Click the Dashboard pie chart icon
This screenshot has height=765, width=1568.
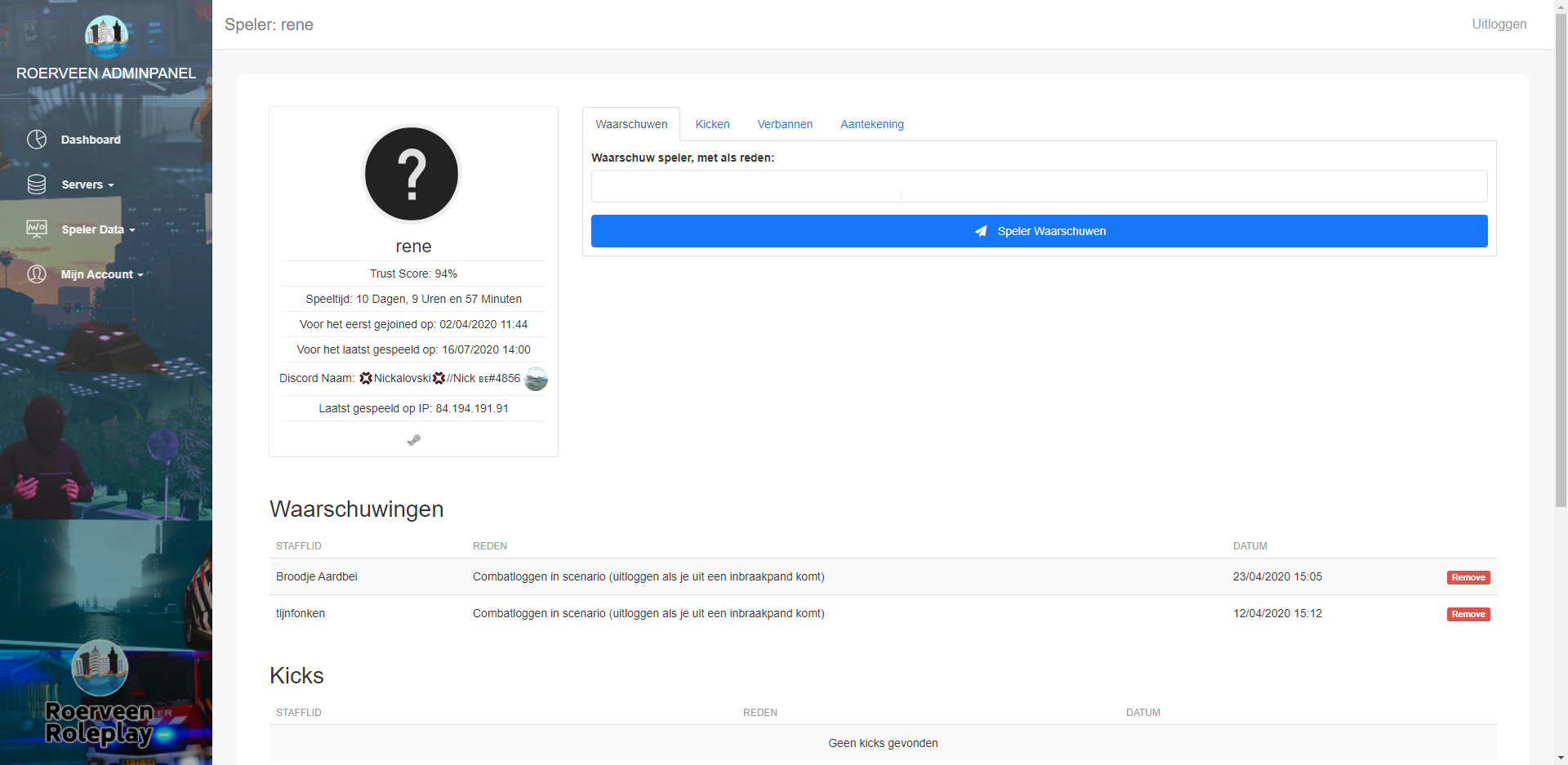click(x=37, y=140)
